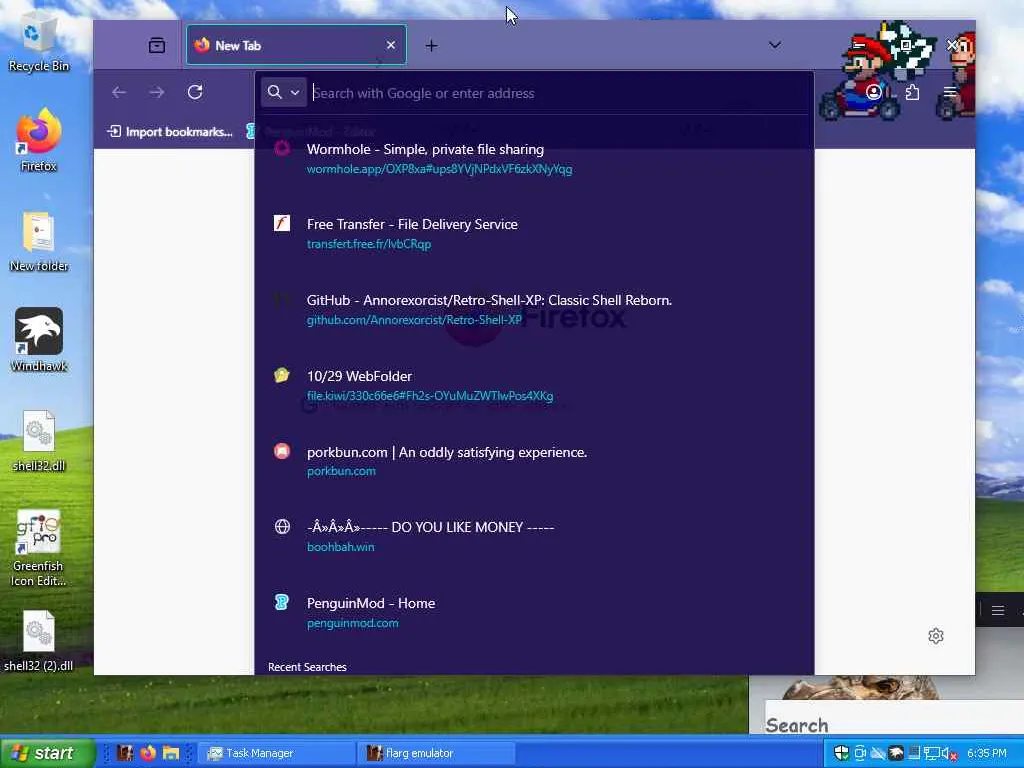
Task: Click the wormhole.app URL link
Action: point(440,169)
